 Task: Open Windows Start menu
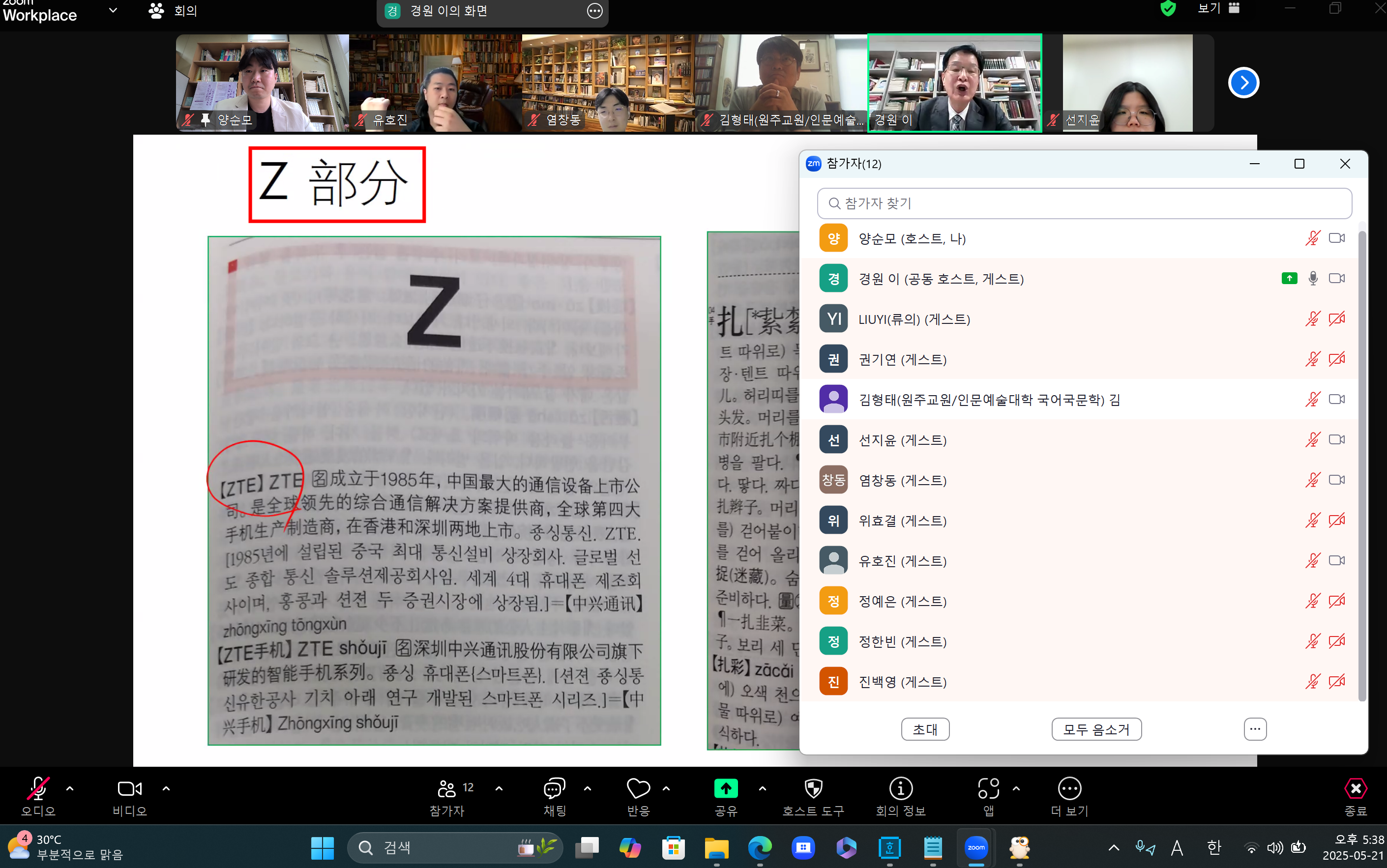[x=322, y=848]
